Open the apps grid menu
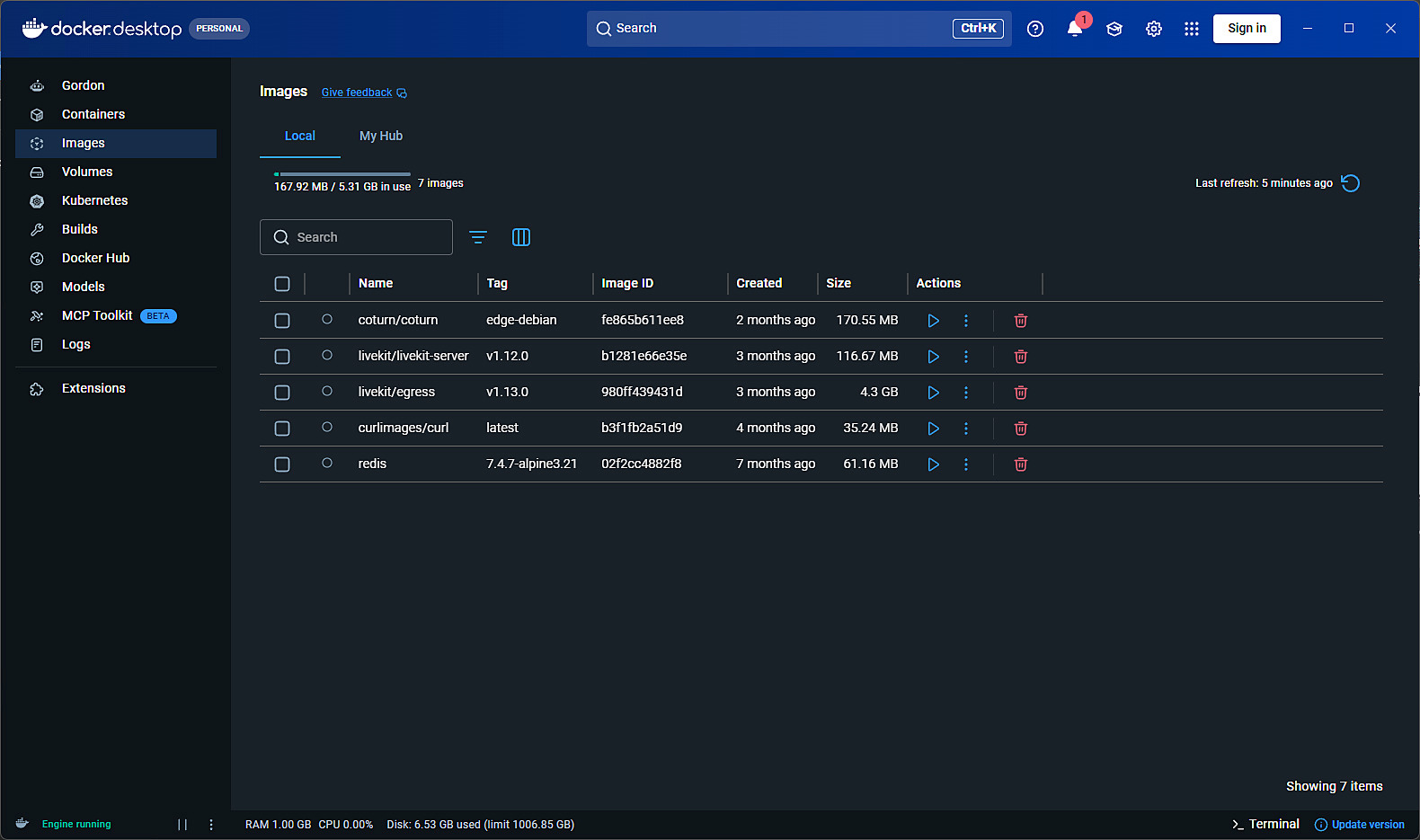 tap(1192, 29)
